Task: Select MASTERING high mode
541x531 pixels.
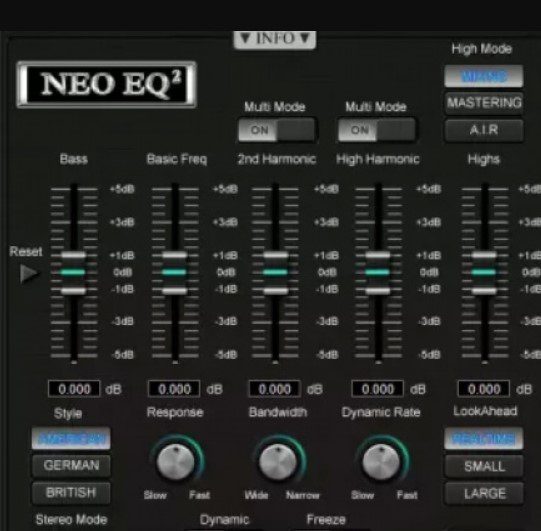Action: 484,103
